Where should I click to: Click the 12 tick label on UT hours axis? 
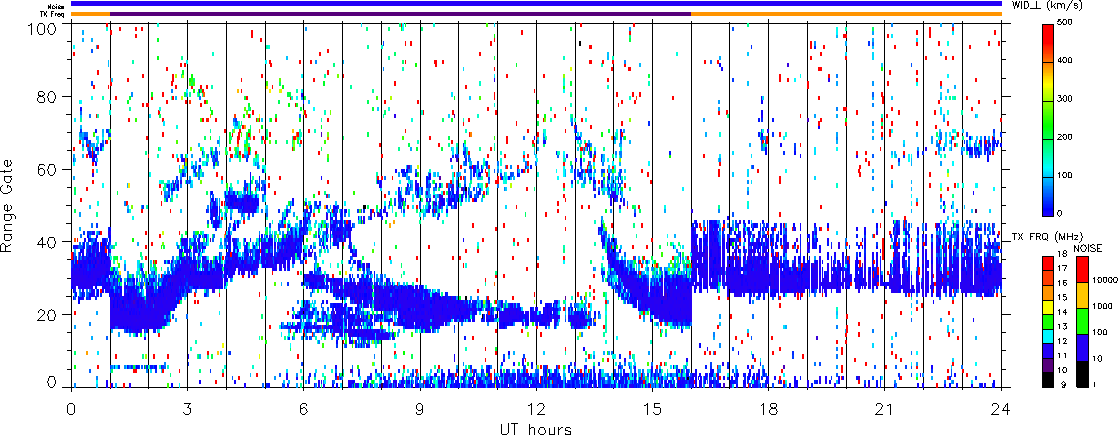coord(536,409)
